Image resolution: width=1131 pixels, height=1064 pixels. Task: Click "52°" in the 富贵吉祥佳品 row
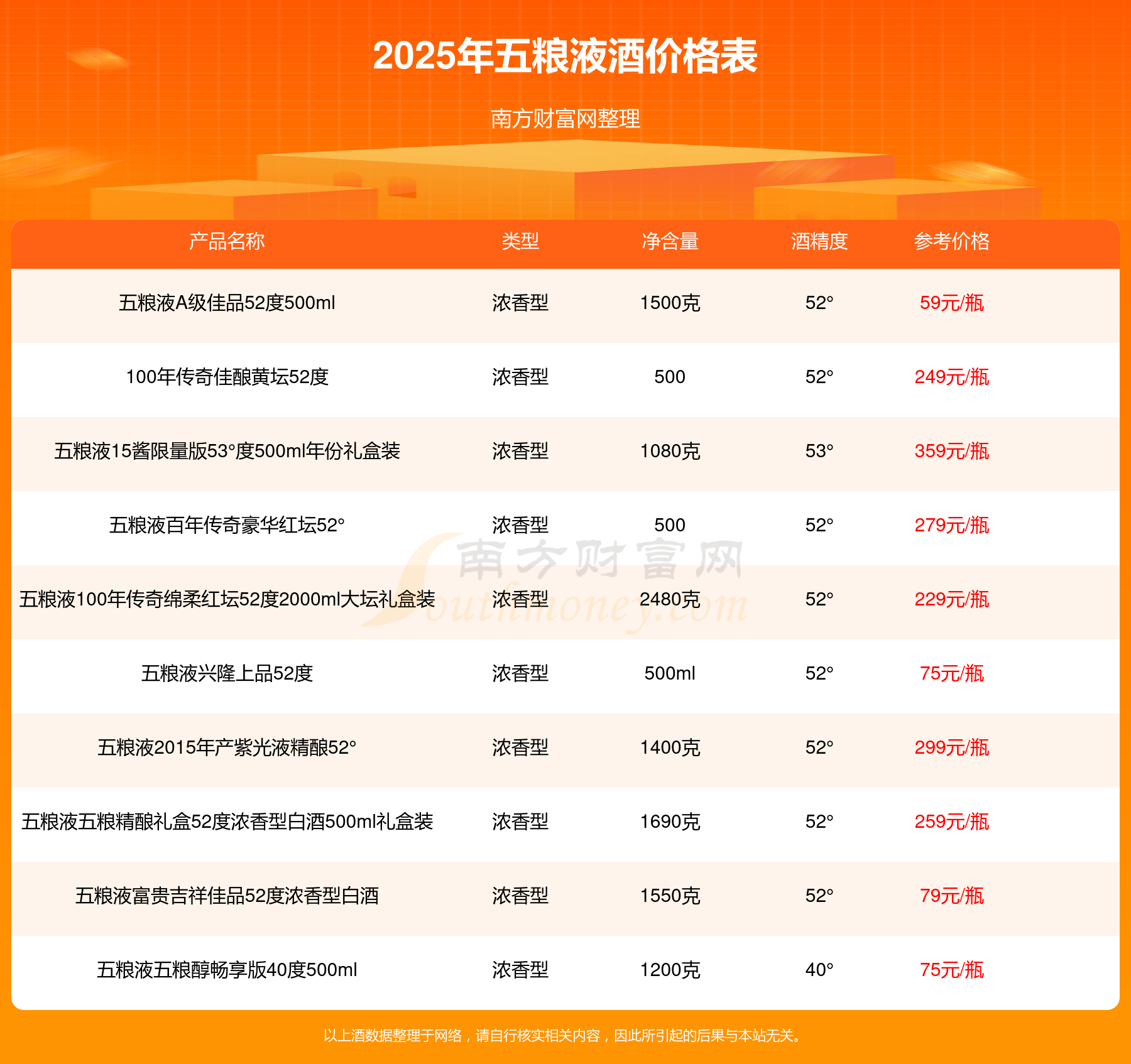tap(819, 896)
